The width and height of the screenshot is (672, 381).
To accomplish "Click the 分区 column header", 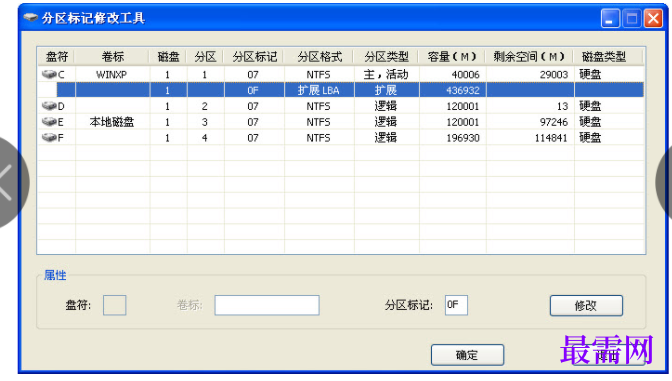I will pos(205,57).
